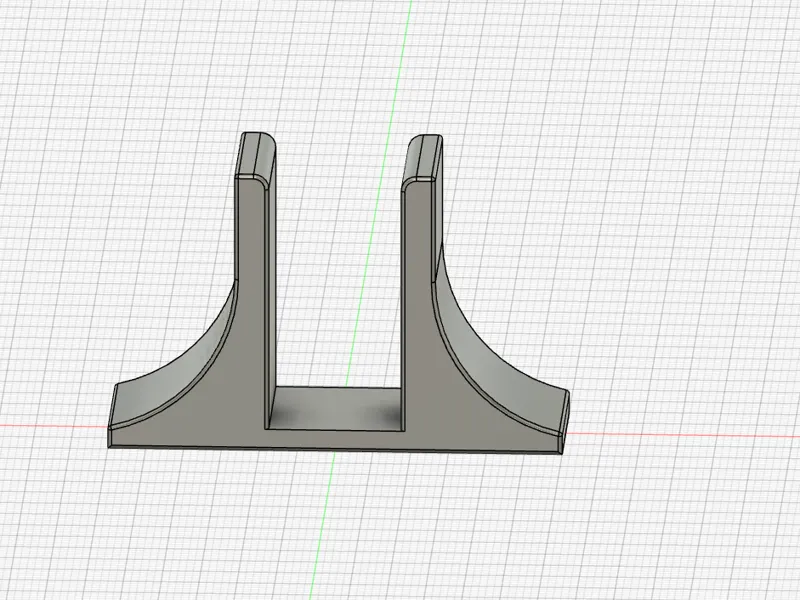The image size is (800, 600).
Task: Select the rounded top face of right upright
Action: [422, 157]
